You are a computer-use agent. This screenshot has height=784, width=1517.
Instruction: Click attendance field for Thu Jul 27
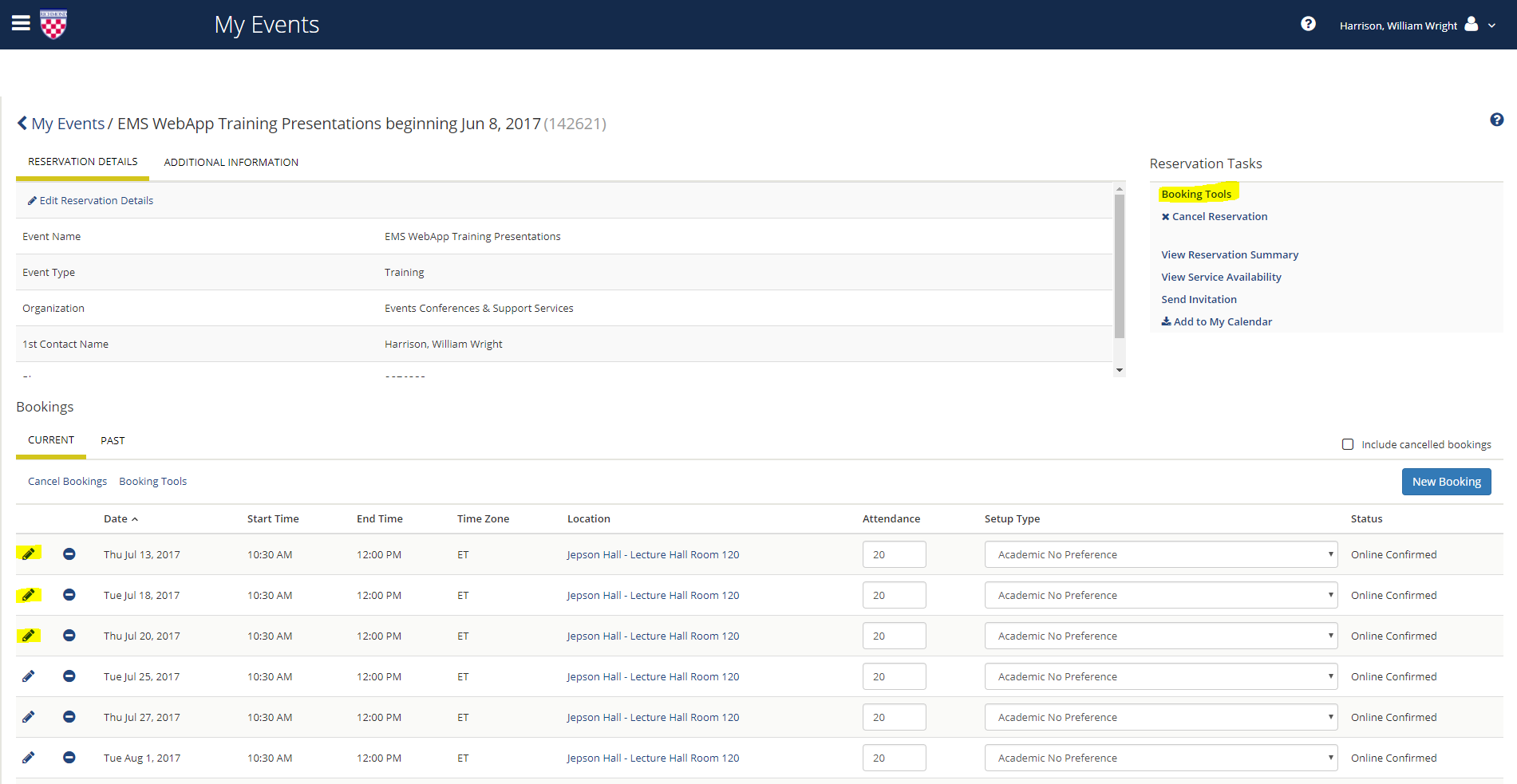pyautogui.click(x=894, y=717)
